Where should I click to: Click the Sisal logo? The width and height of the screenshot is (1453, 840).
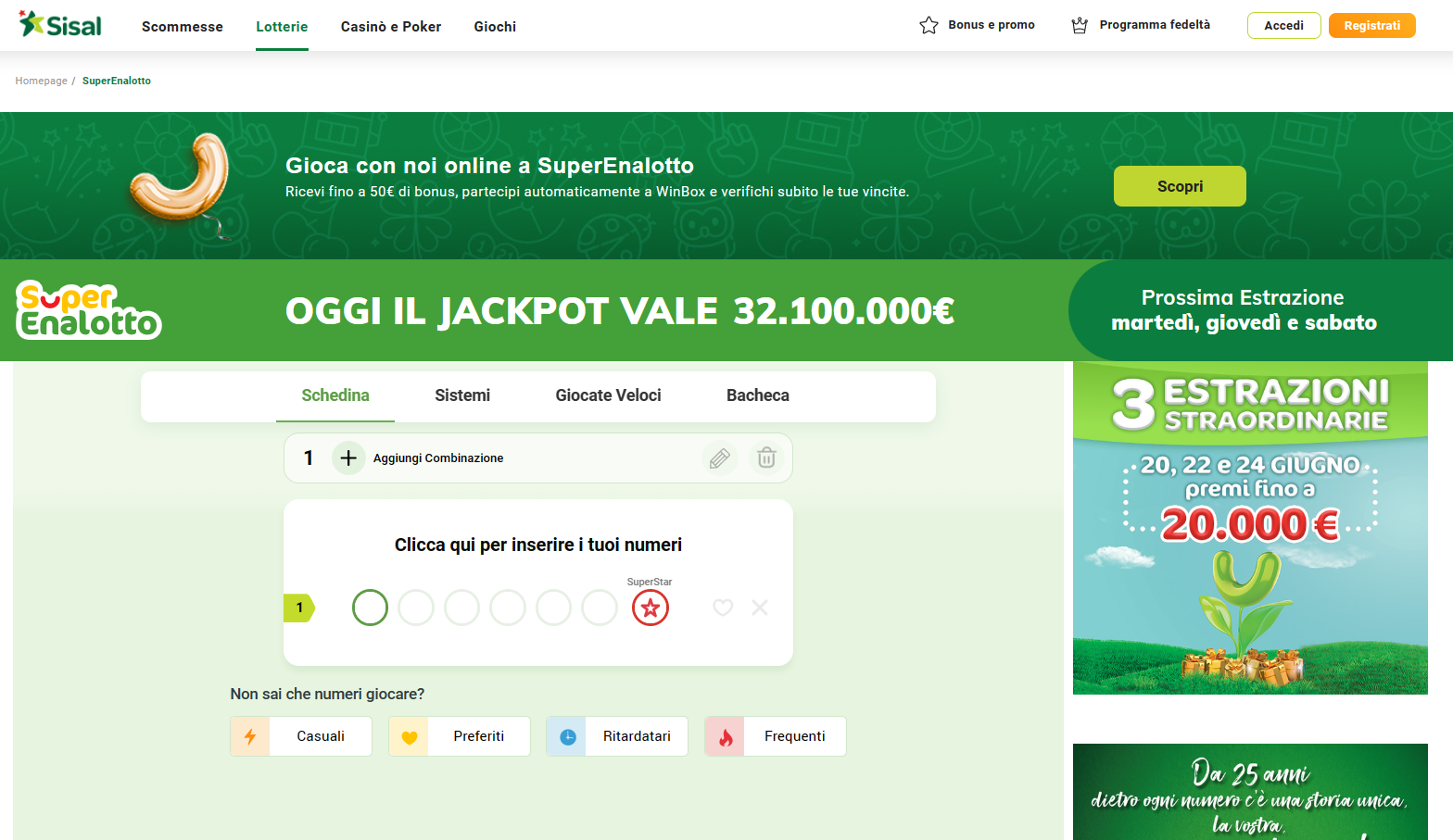(60, 25)
